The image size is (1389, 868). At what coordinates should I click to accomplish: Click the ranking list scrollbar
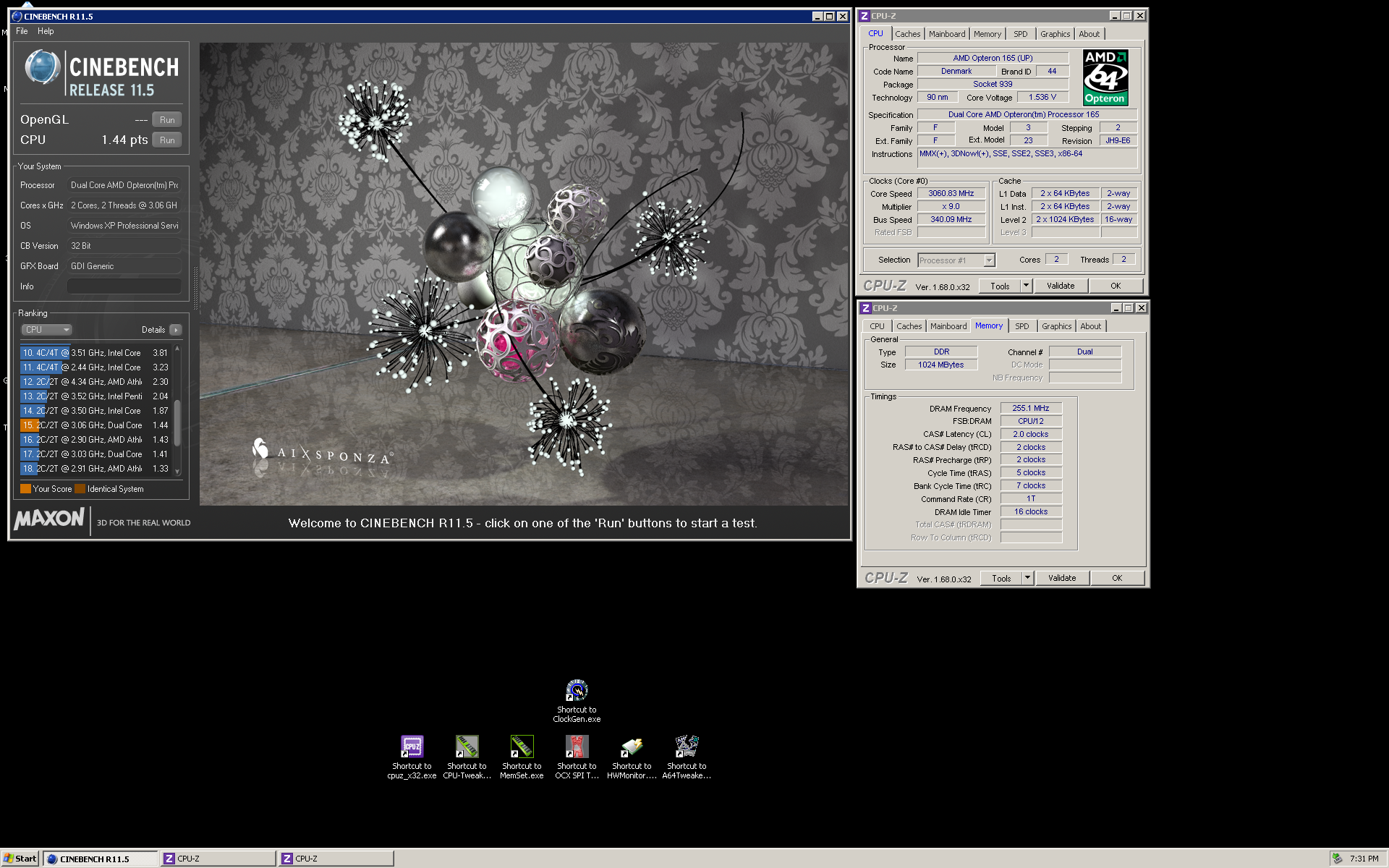[x=177, y=423]
